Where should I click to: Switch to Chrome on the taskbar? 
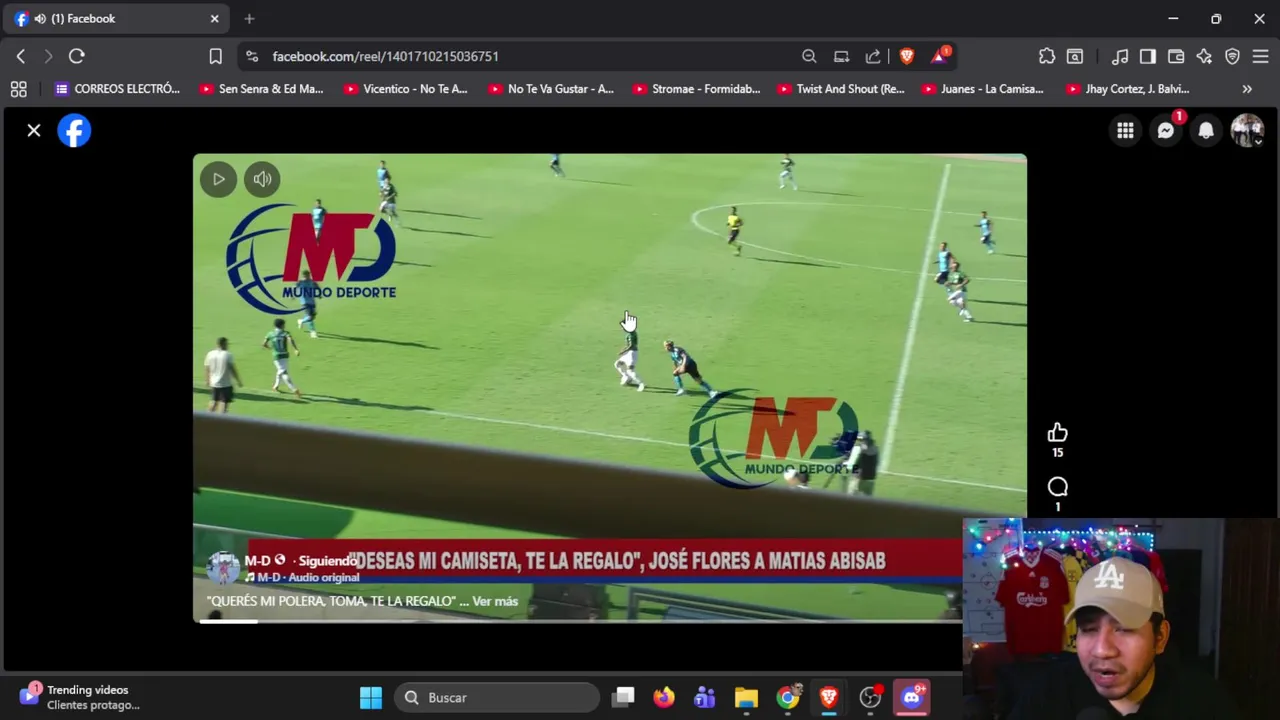(788, 697)
